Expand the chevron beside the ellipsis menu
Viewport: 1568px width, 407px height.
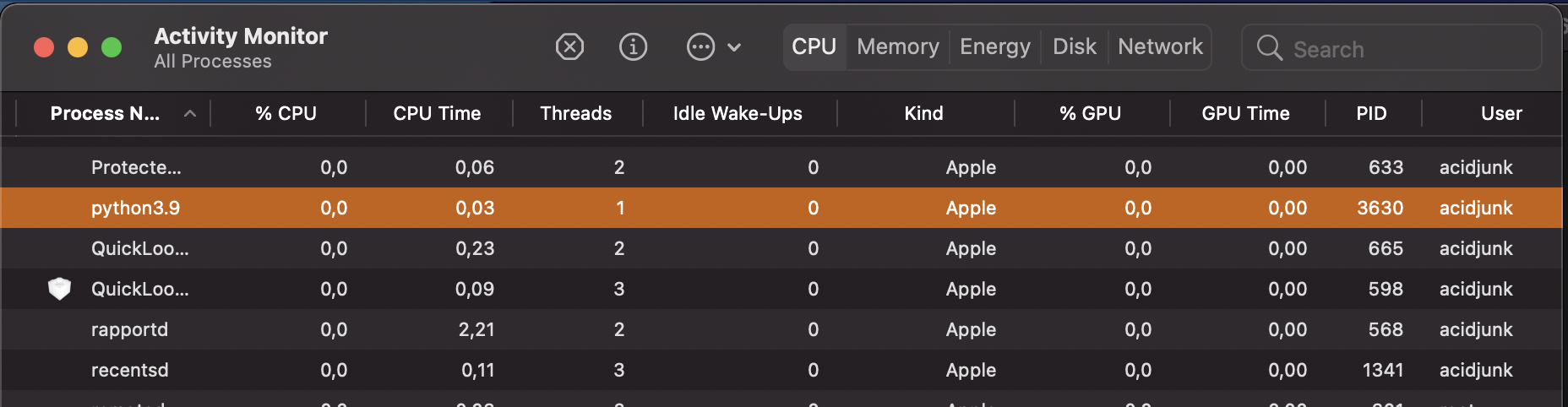click(x=734, y=47)
